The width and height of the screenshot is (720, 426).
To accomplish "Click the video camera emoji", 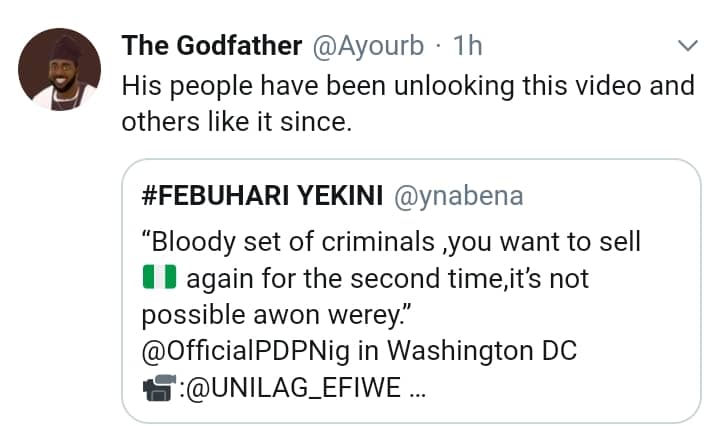I will coord(160,390).
